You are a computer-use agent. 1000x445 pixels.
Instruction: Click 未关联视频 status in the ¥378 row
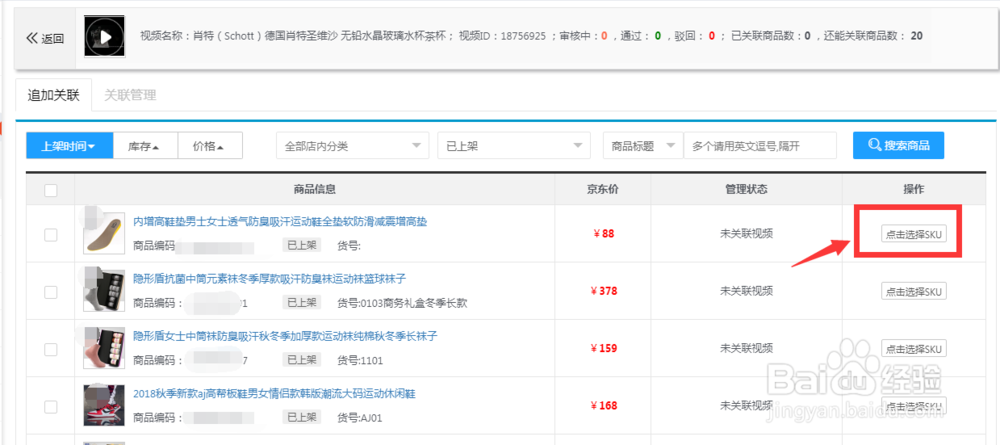tap(746, 291)
